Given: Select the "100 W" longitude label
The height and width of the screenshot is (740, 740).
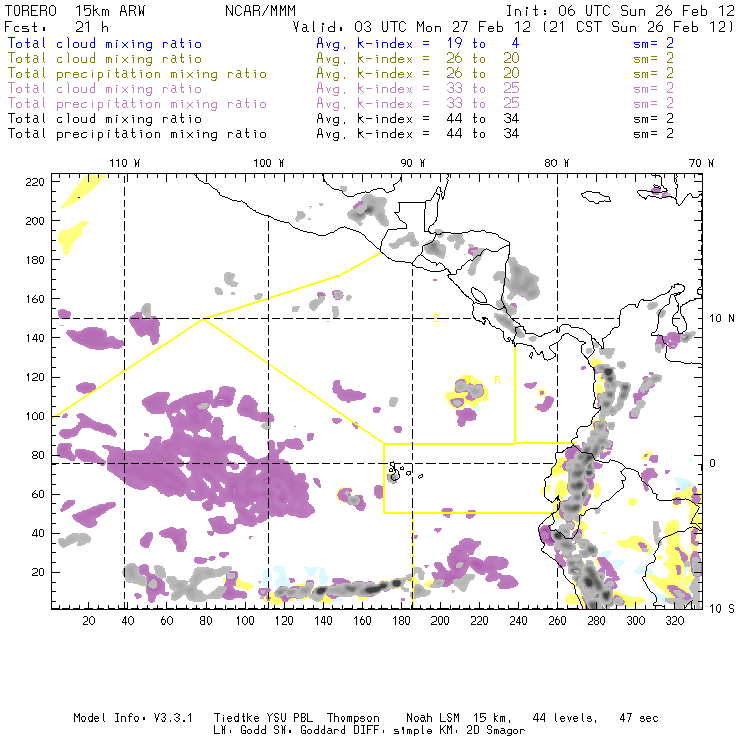Looking at the screenshot, I should pyautogui.click(x=269, y=163).
